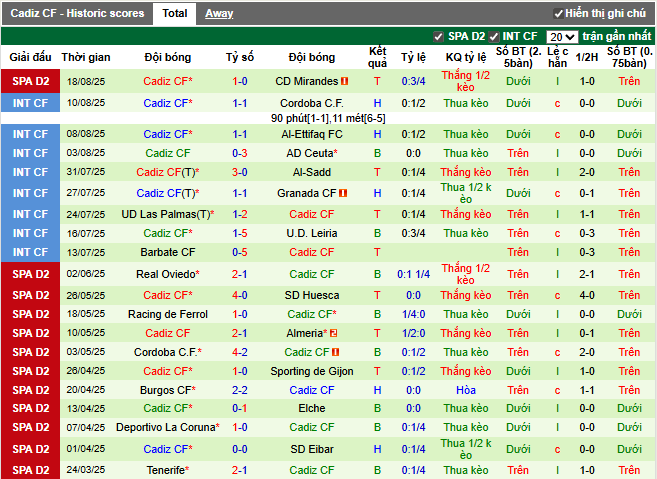Click the Cadiz CF - Historic scores title
Screen dimensions: 657x479
click(77, 13)
